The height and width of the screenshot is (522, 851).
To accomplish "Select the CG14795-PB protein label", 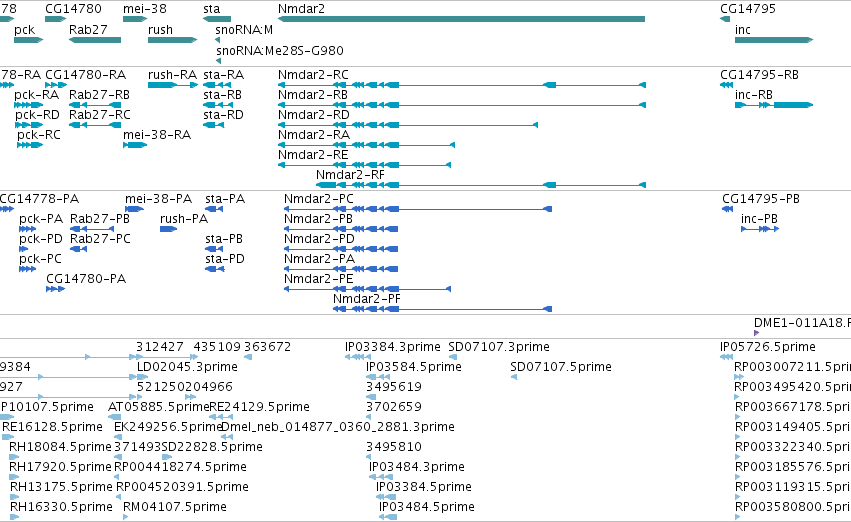I will pos(761,199).
